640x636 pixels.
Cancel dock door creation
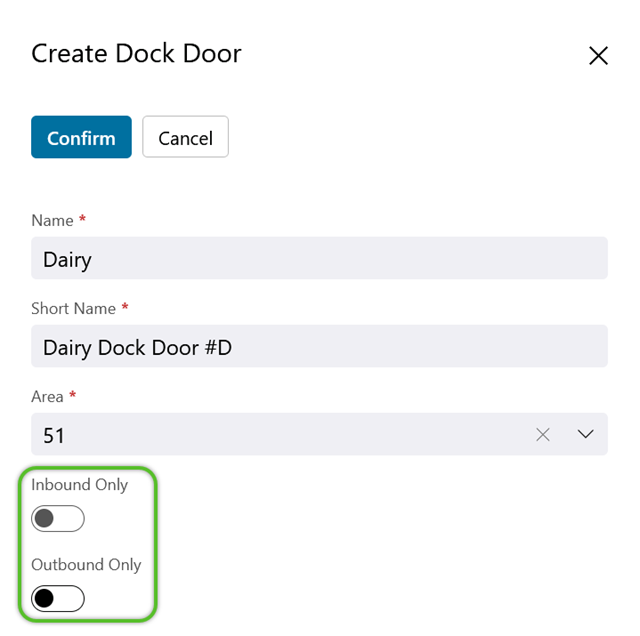click(x=185, y=137)
